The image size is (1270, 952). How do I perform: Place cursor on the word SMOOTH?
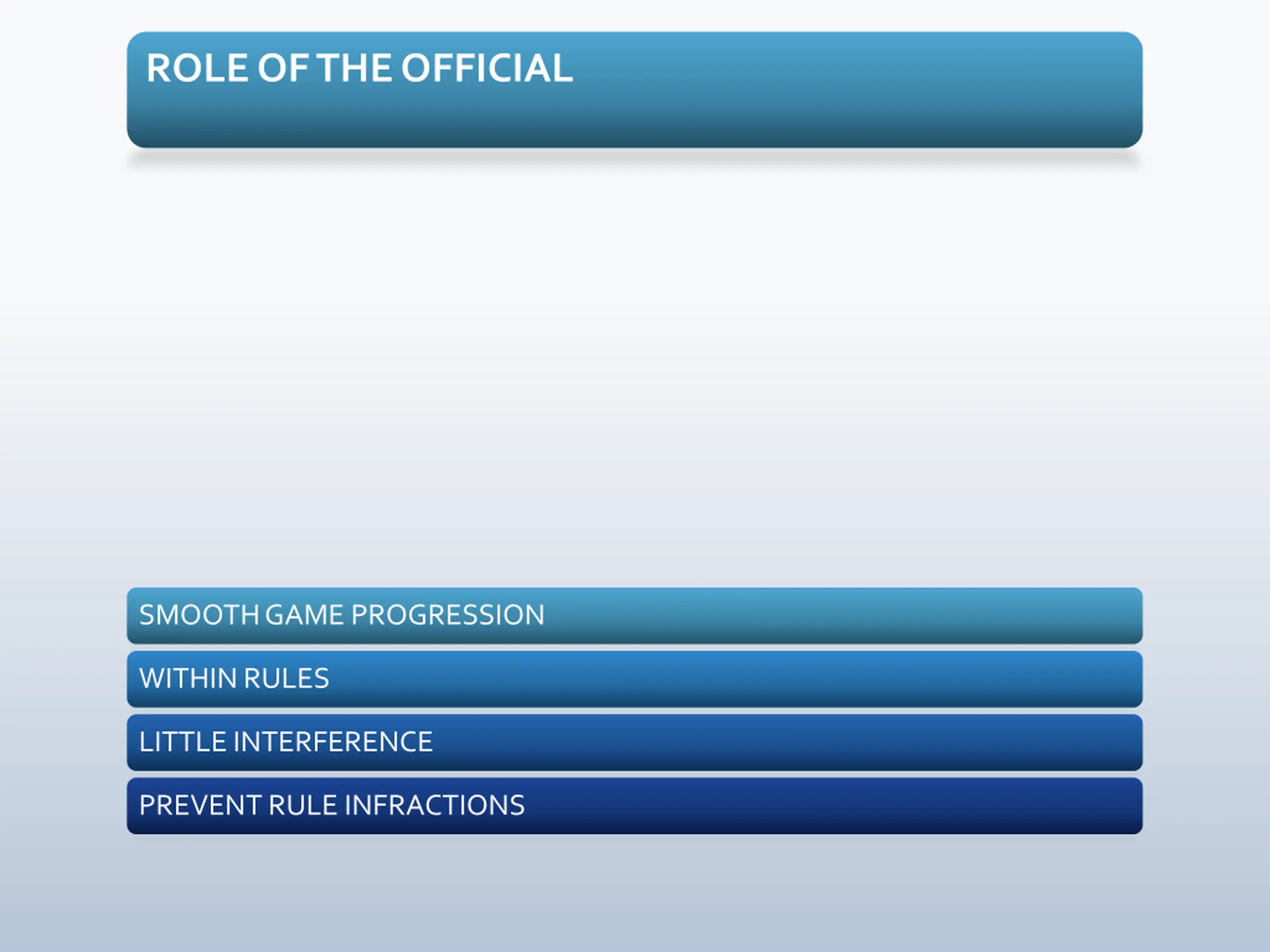(x=199, y=614)
